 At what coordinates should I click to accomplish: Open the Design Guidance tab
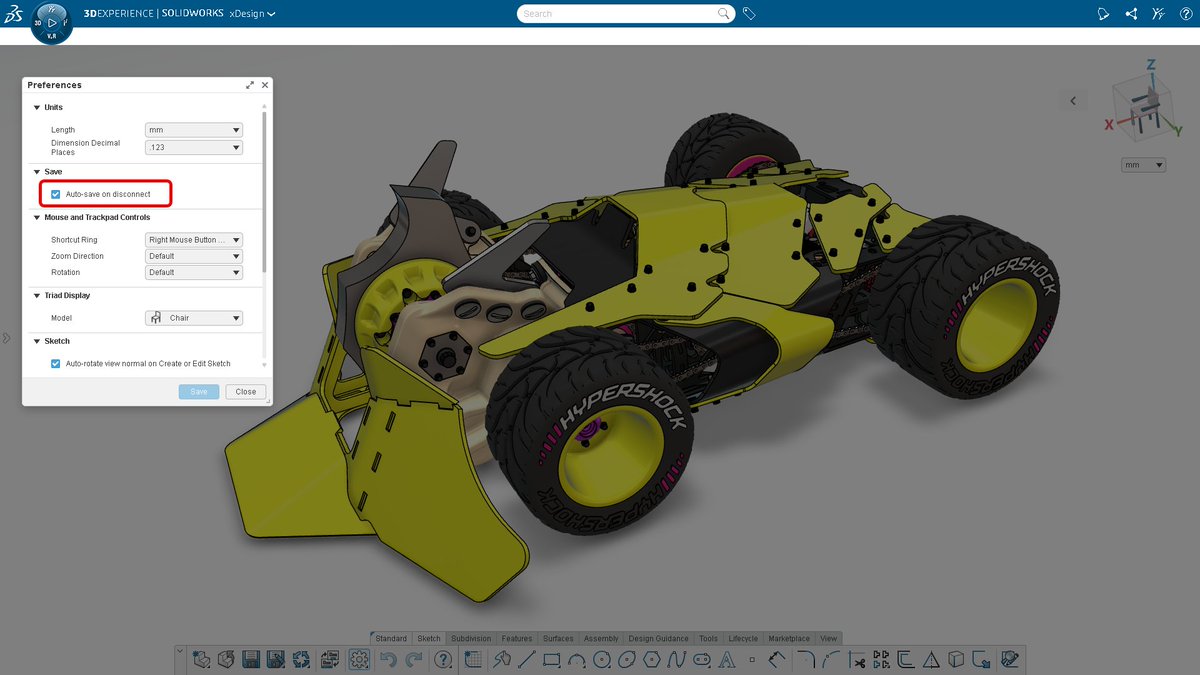[x=659, y=638]
